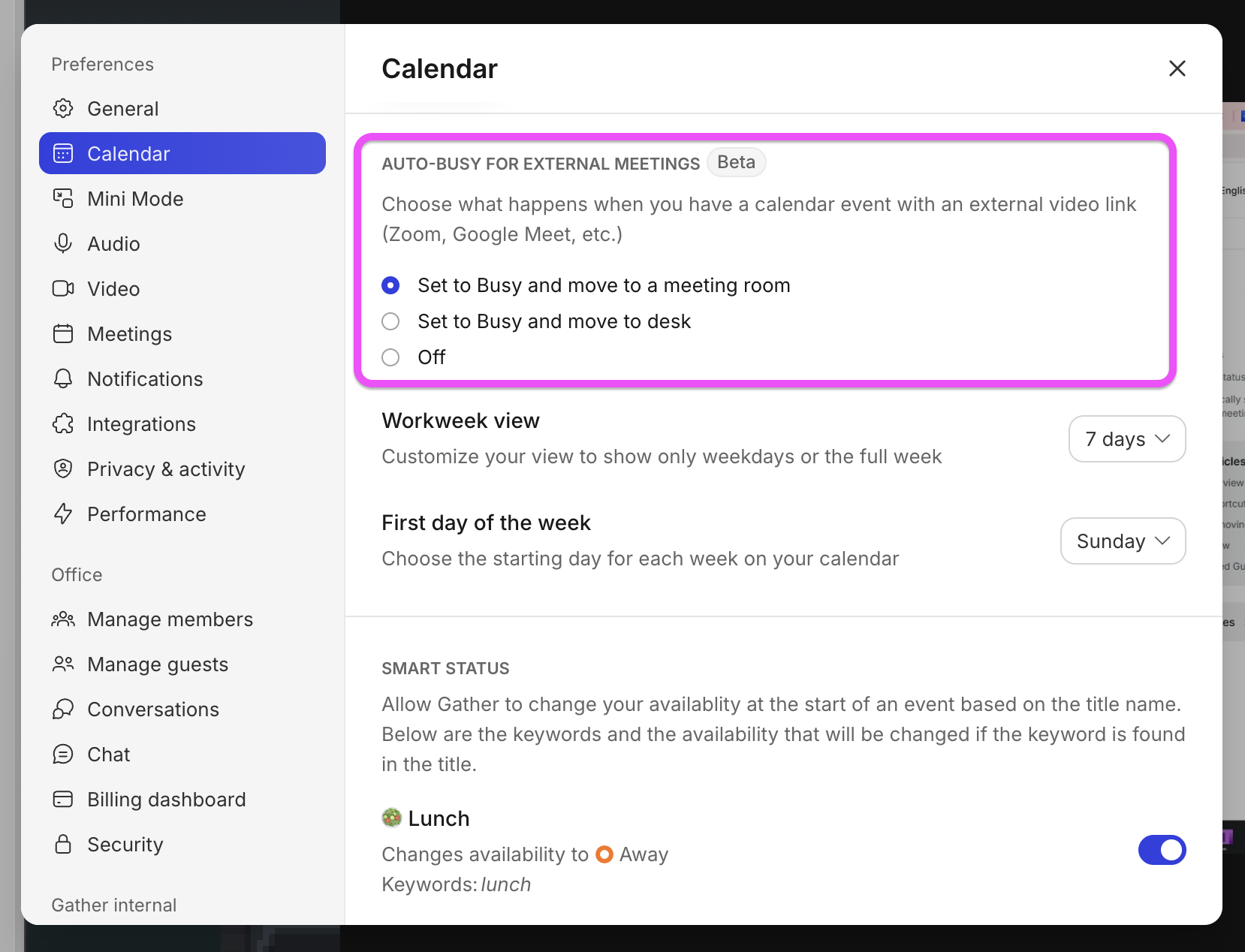The image size is (1245, 952).
Task: Click the Performance lightning icon
Action: [x=63, y=514]
